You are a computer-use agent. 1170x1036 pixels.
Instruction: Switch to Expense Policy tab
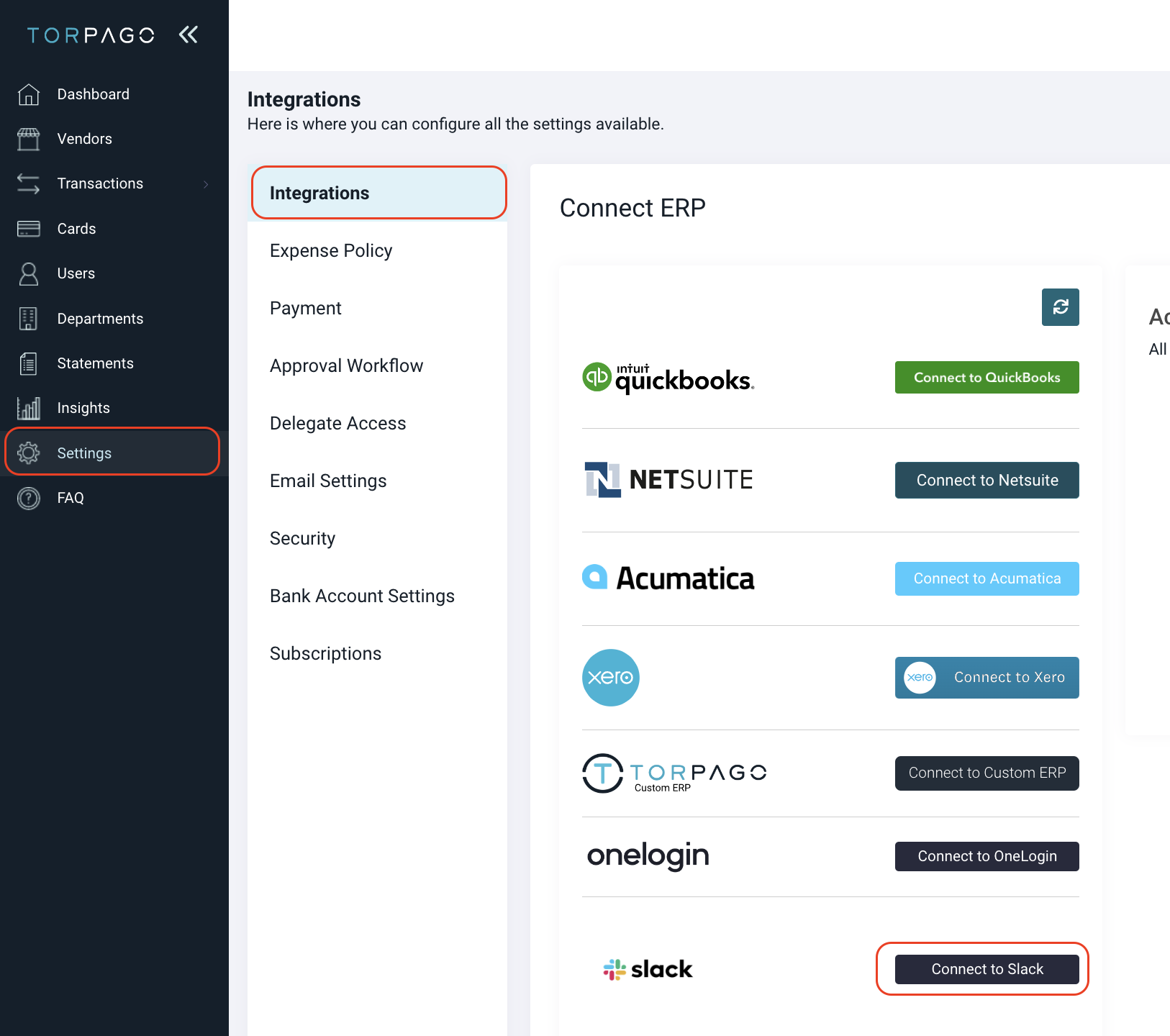pyautogui.click(x=378, y=250)
